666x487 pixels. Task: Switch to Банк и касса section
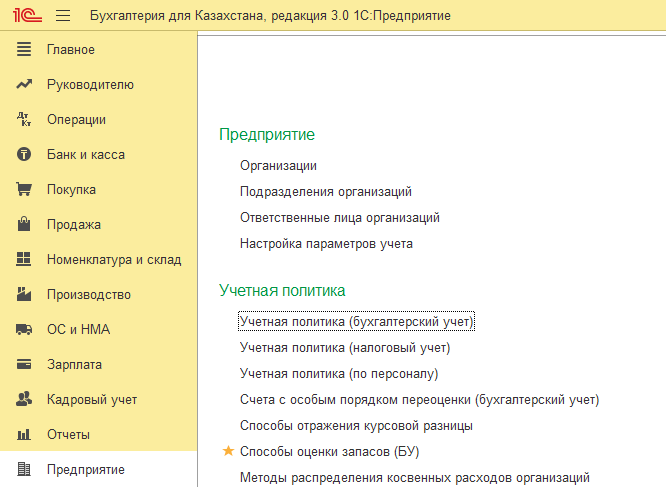86,155
